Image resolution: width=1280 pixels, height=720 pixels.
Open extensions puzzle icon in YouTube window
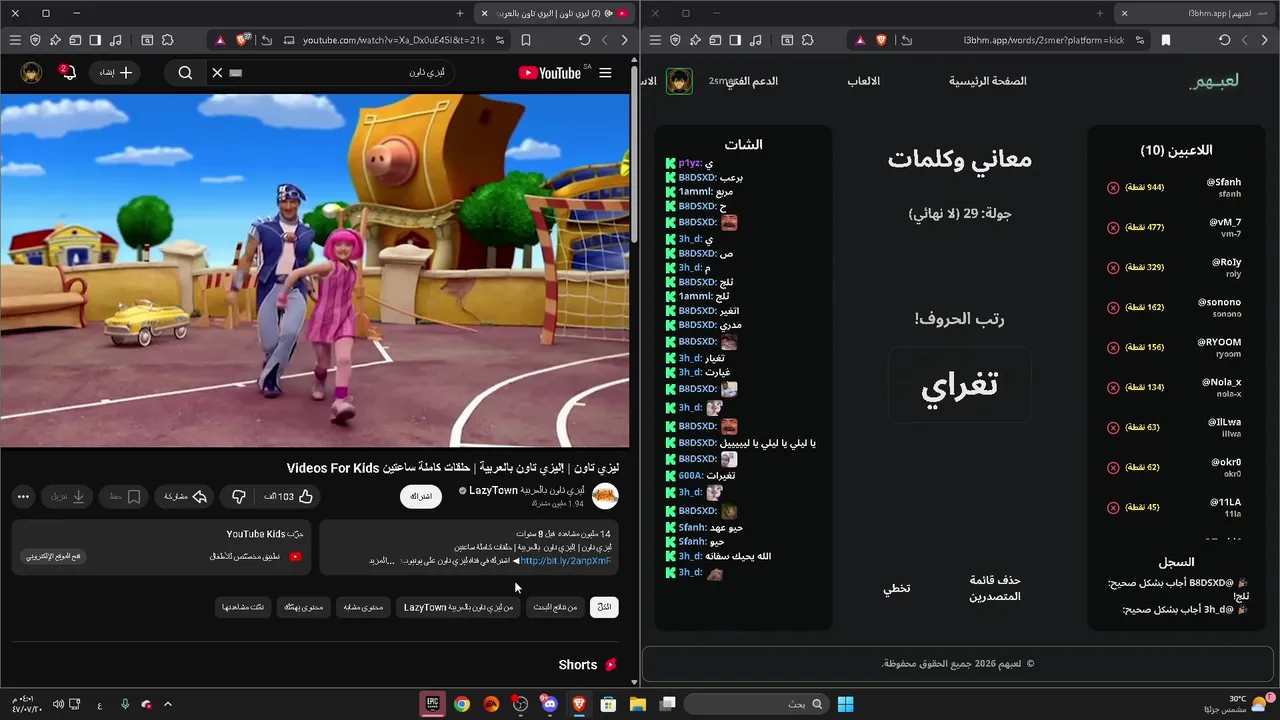point(167,40)
